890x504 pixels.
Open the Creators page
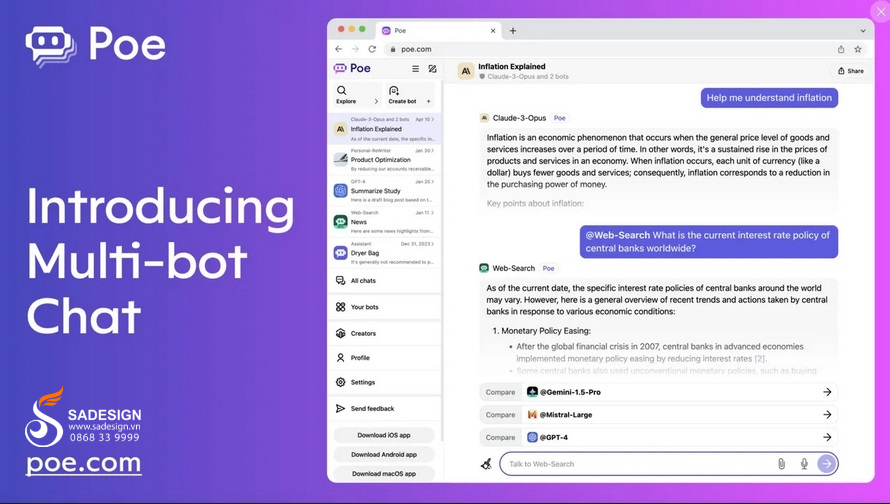point(384,333)
